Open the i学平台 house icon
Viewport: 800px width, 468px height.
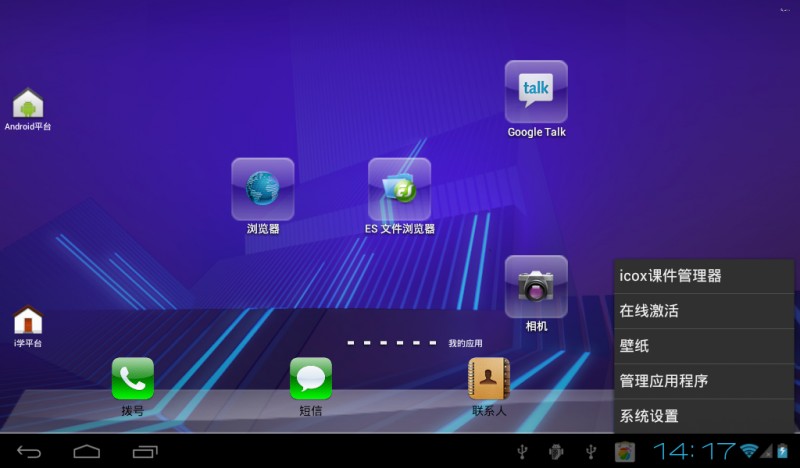28,320
